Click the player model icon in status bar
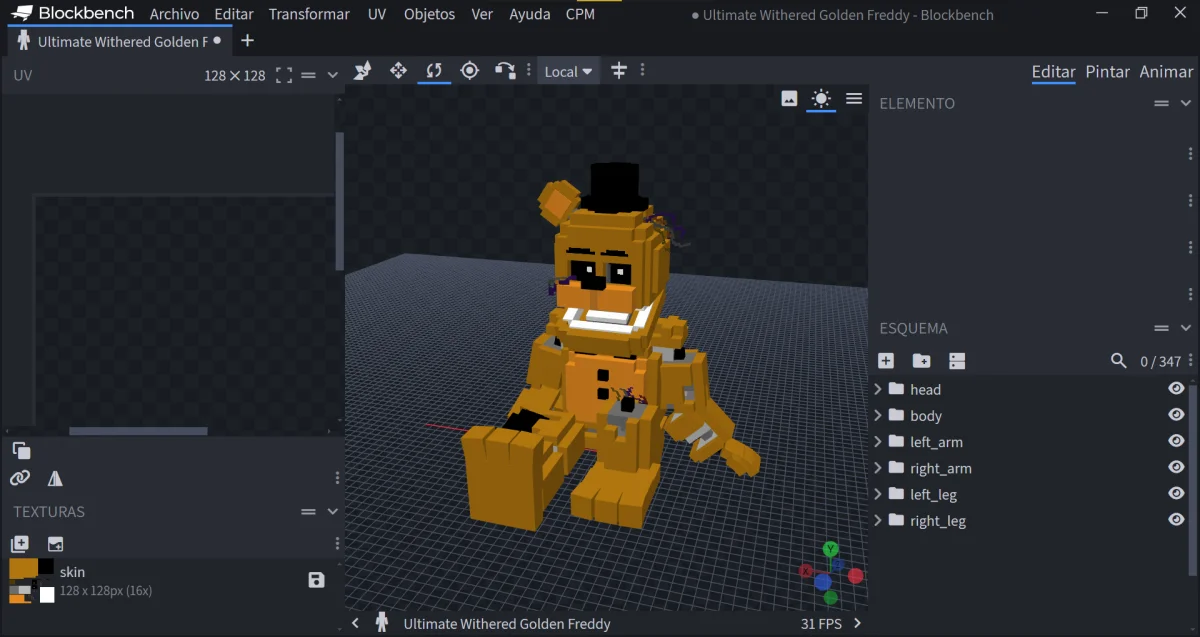Screen dimensions: 1200x637 click(381, 623)
